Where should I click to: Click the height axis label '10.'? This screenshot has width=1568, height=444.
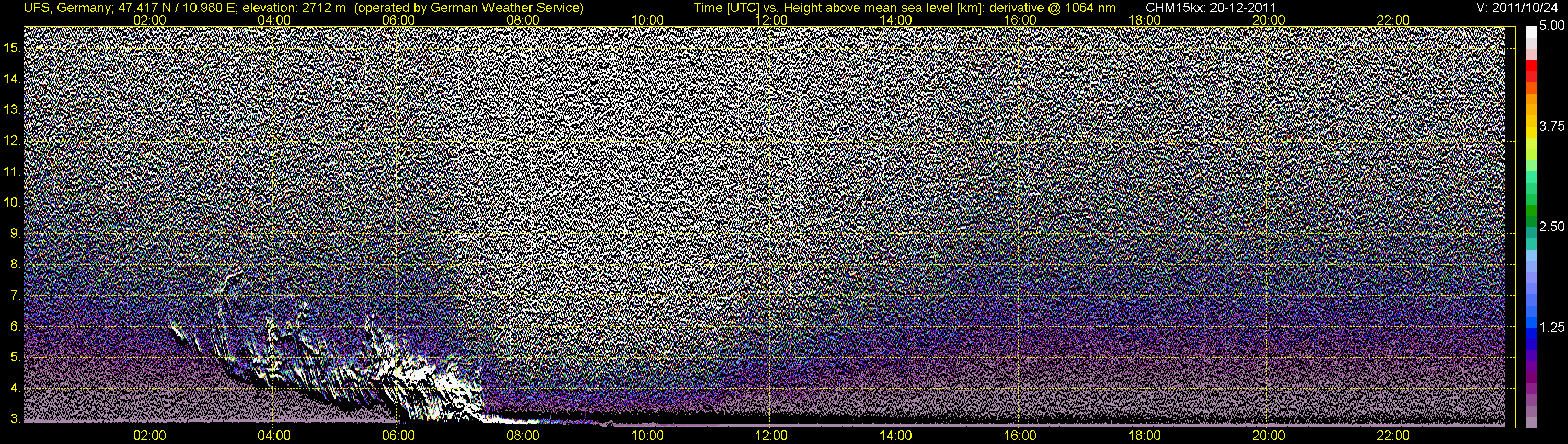coord(11,203)
